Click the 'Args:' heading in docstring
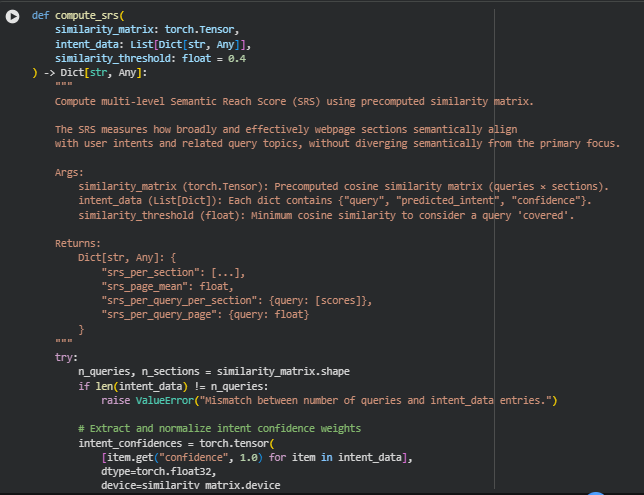The width and height of the screenshot is (644, 495). (x=70, y=172)
